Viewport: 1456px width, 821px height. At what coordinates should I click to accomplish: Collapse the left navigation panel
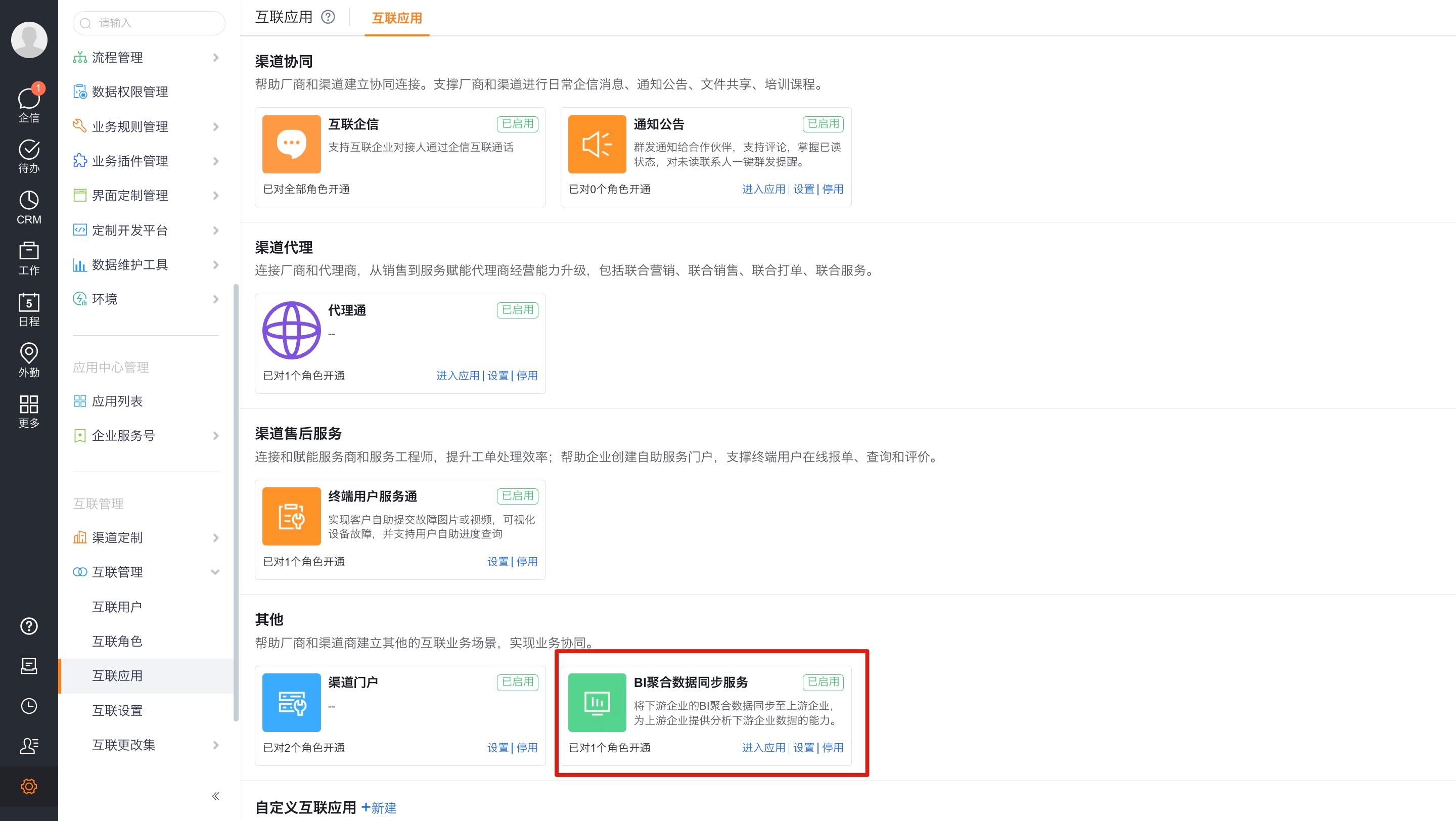tap(215, 795)
